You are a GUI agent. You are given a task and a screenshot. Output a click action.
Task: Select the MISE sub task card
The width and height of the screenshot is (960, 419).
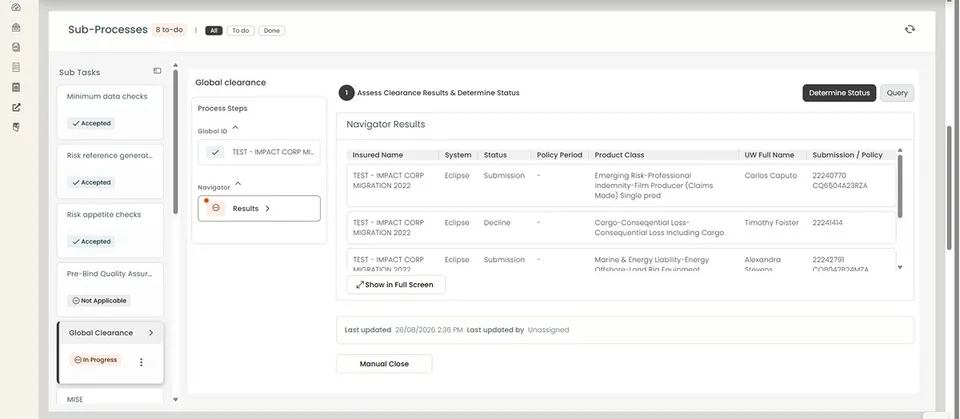click(110, 396)
